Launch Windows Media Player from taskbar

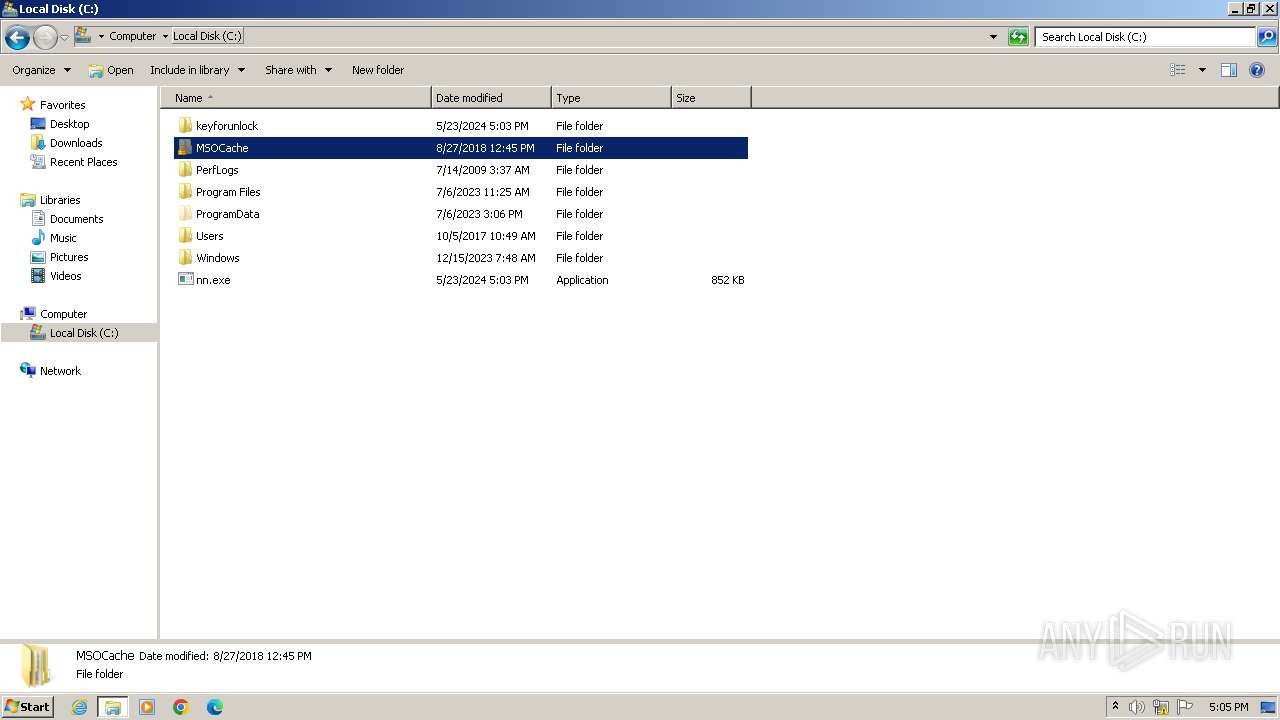[147, 707]
